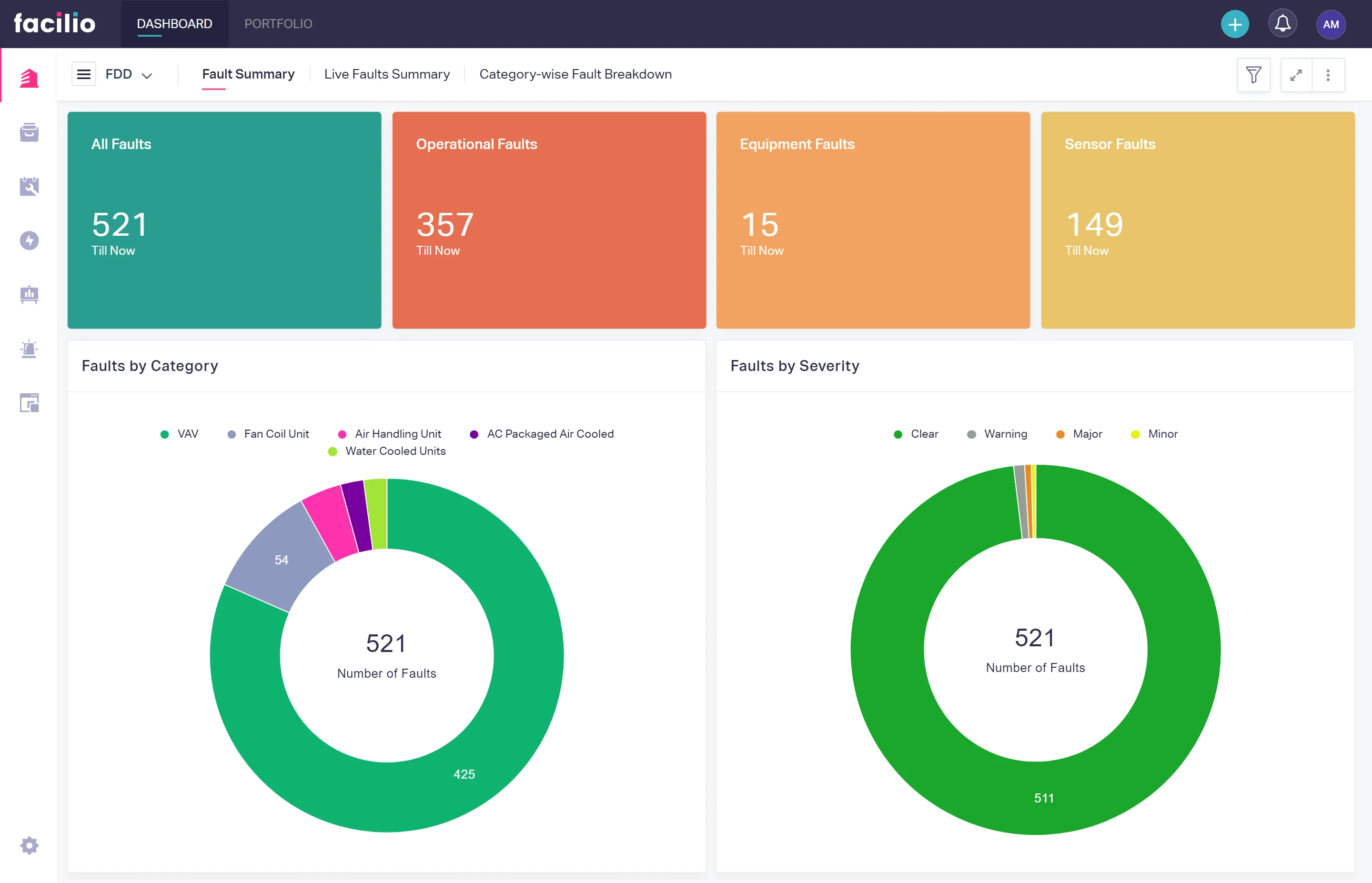
Task: Toggle Fan Coil Unit legend entry
Action: point(268,434)
